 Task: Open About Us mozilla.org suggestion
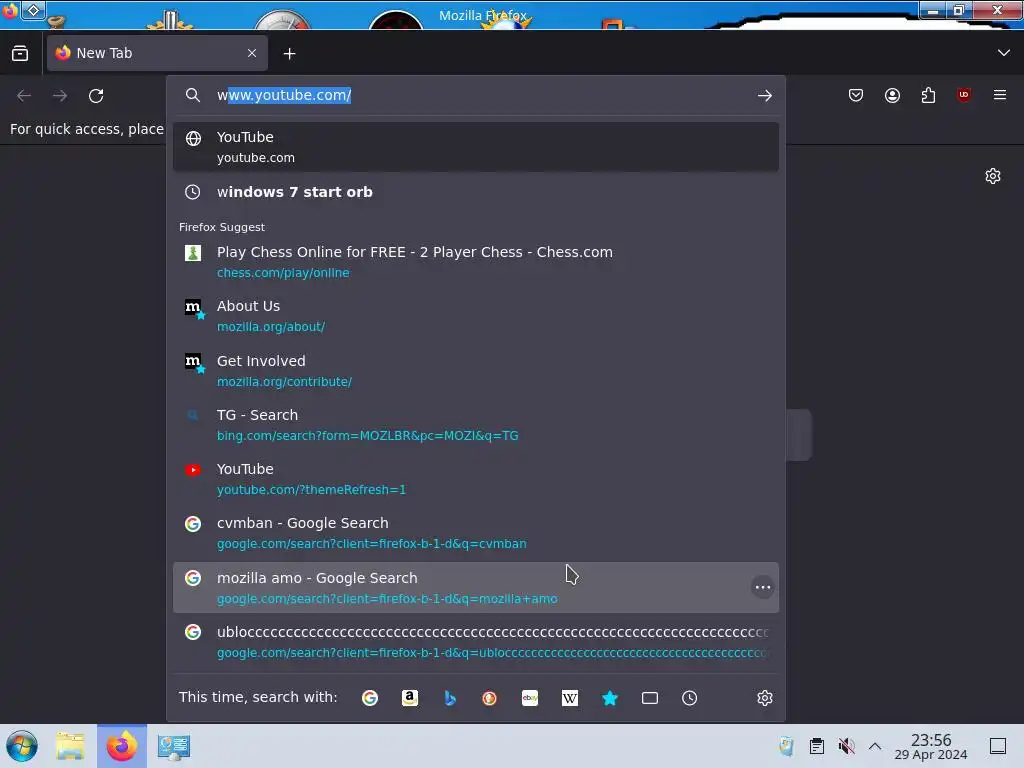click(475, 316)
